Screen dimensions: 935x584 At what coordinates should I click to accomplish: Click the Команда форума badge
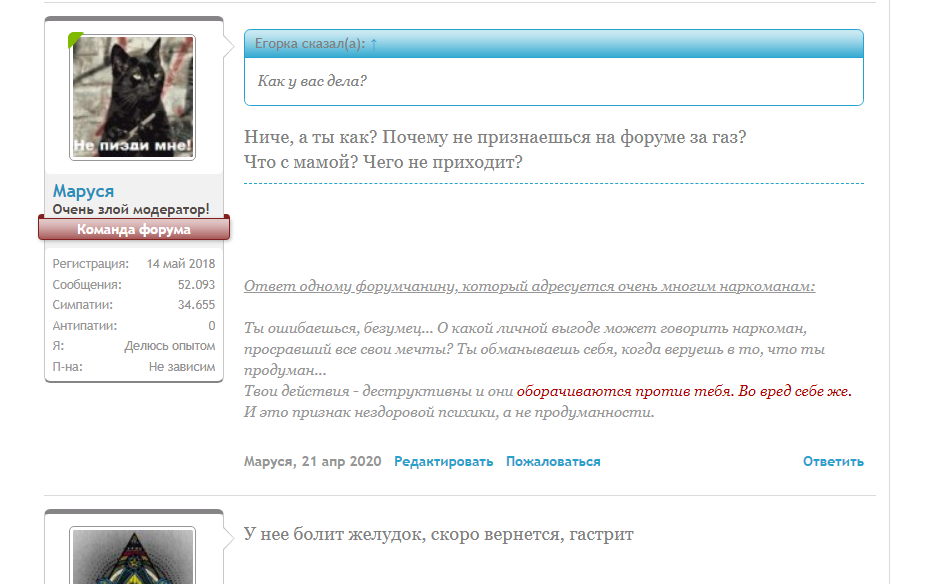(134, 228)
